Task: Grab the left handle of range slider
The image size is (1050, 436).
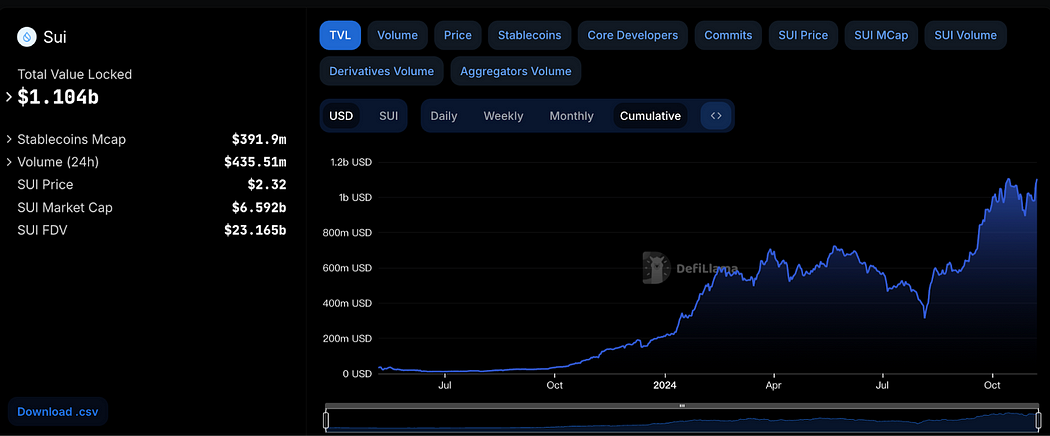Action: point(326,420)
